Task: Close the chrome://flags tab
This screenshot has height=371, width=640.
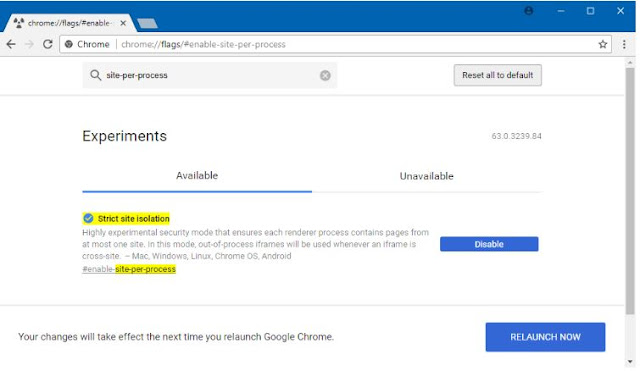Action: pos(123,23)
